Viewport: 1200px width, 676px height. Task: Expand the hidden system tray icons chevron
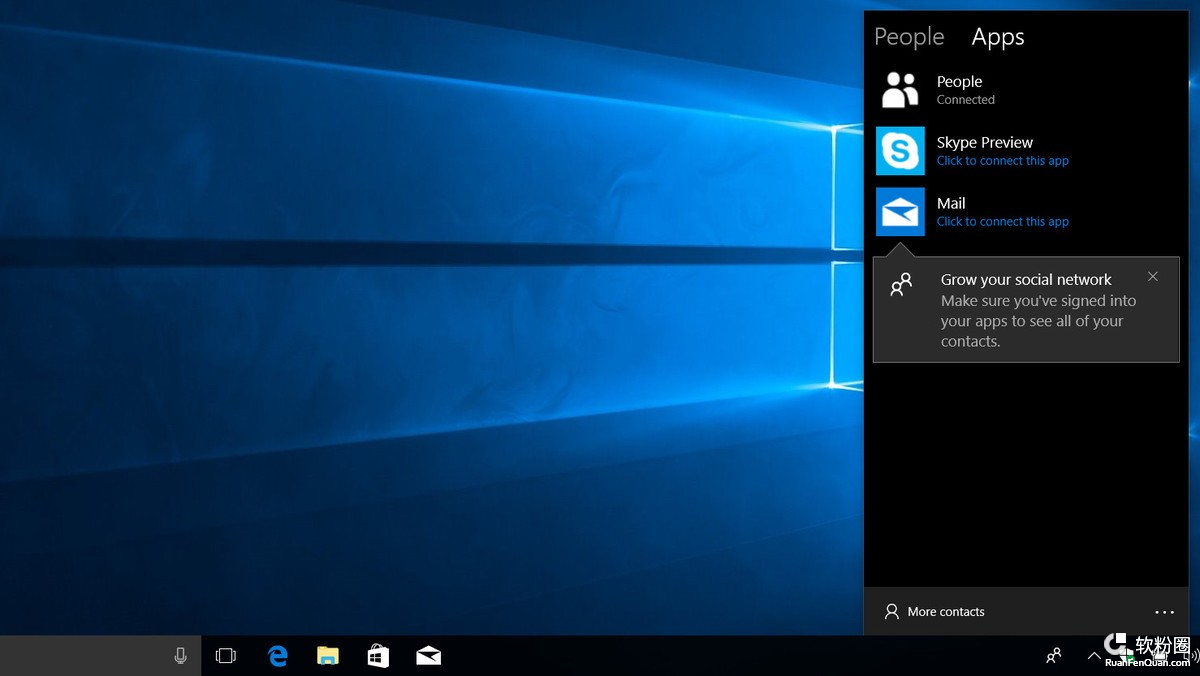coord(1094,656)
